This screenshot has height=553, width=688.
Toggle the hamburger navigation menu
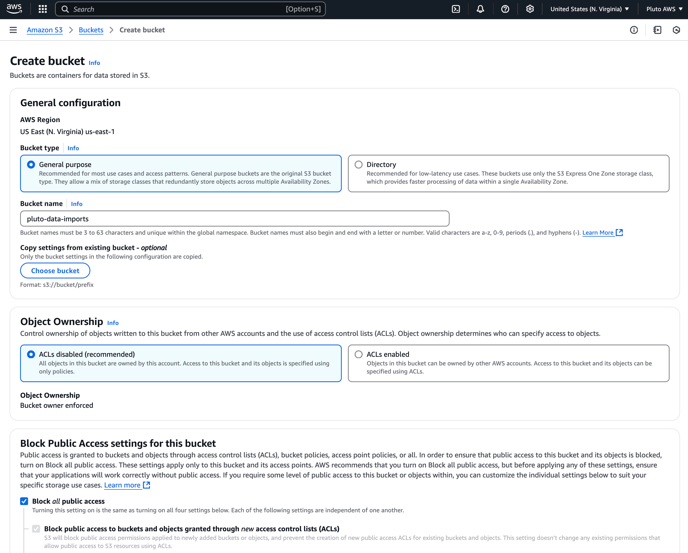(x=13, y=30)
